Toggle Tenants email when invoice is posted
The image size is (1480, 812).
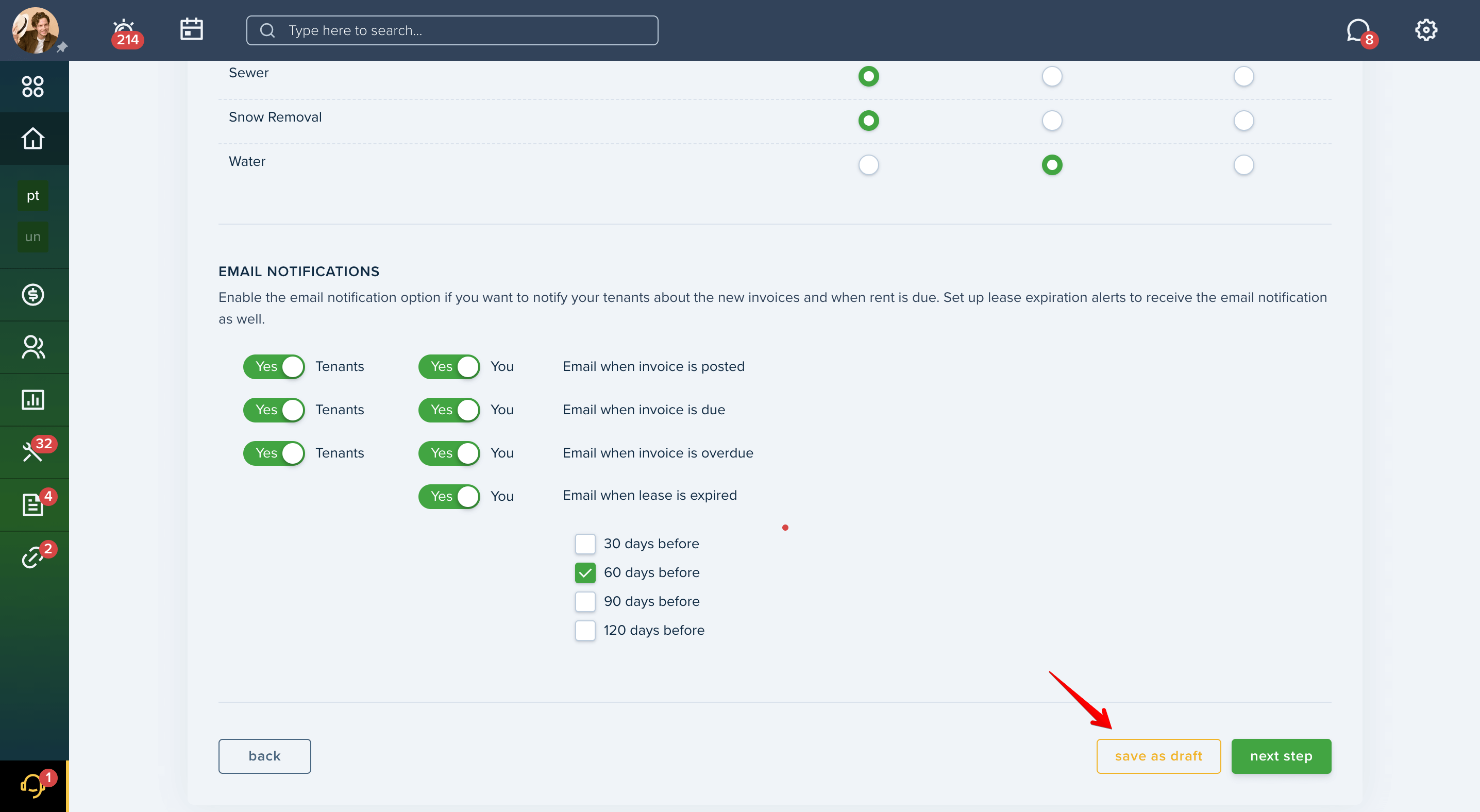pyautogui.click(x=274, y=366)
